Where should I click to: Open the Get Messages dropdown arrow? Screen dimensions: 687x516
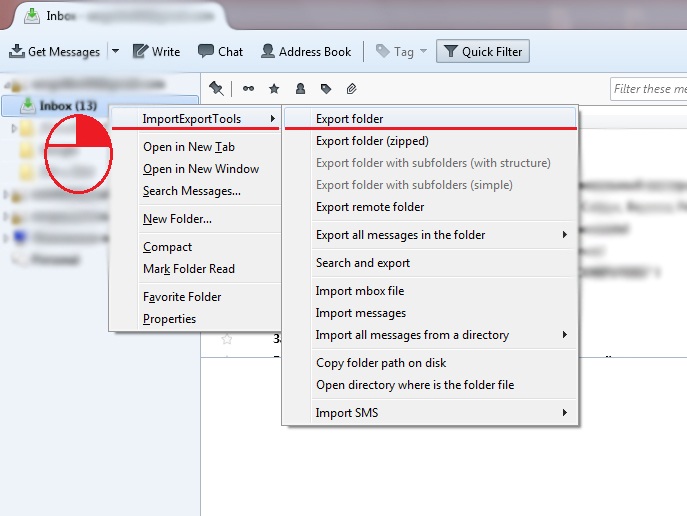pos(115,51)
